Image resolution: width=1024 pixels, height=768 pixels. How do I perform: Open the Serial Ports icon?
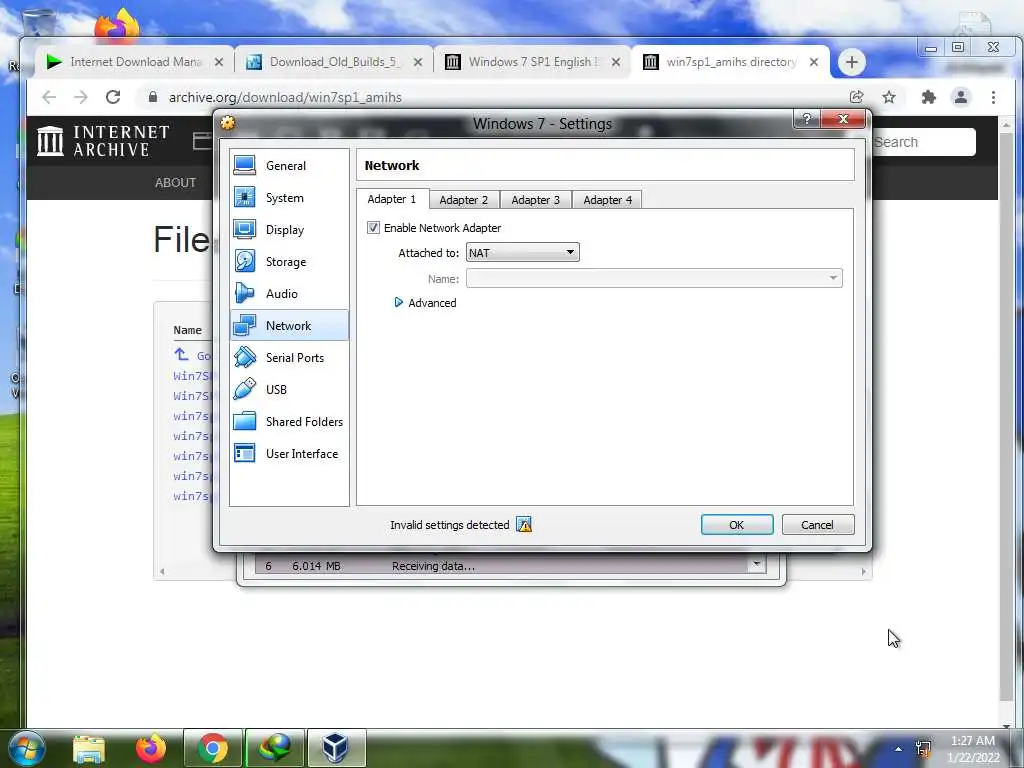click(245, 357)
